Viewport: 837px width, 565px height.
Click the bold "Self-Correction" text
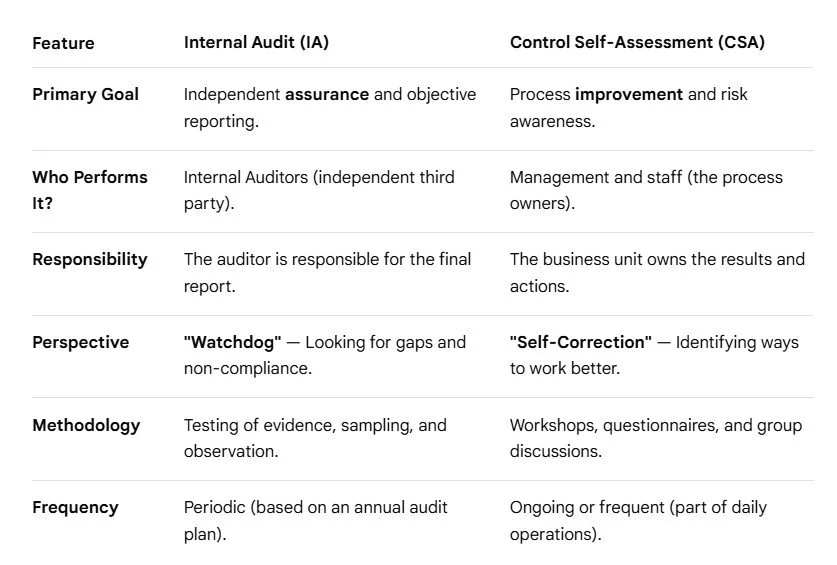click(581, 342)
